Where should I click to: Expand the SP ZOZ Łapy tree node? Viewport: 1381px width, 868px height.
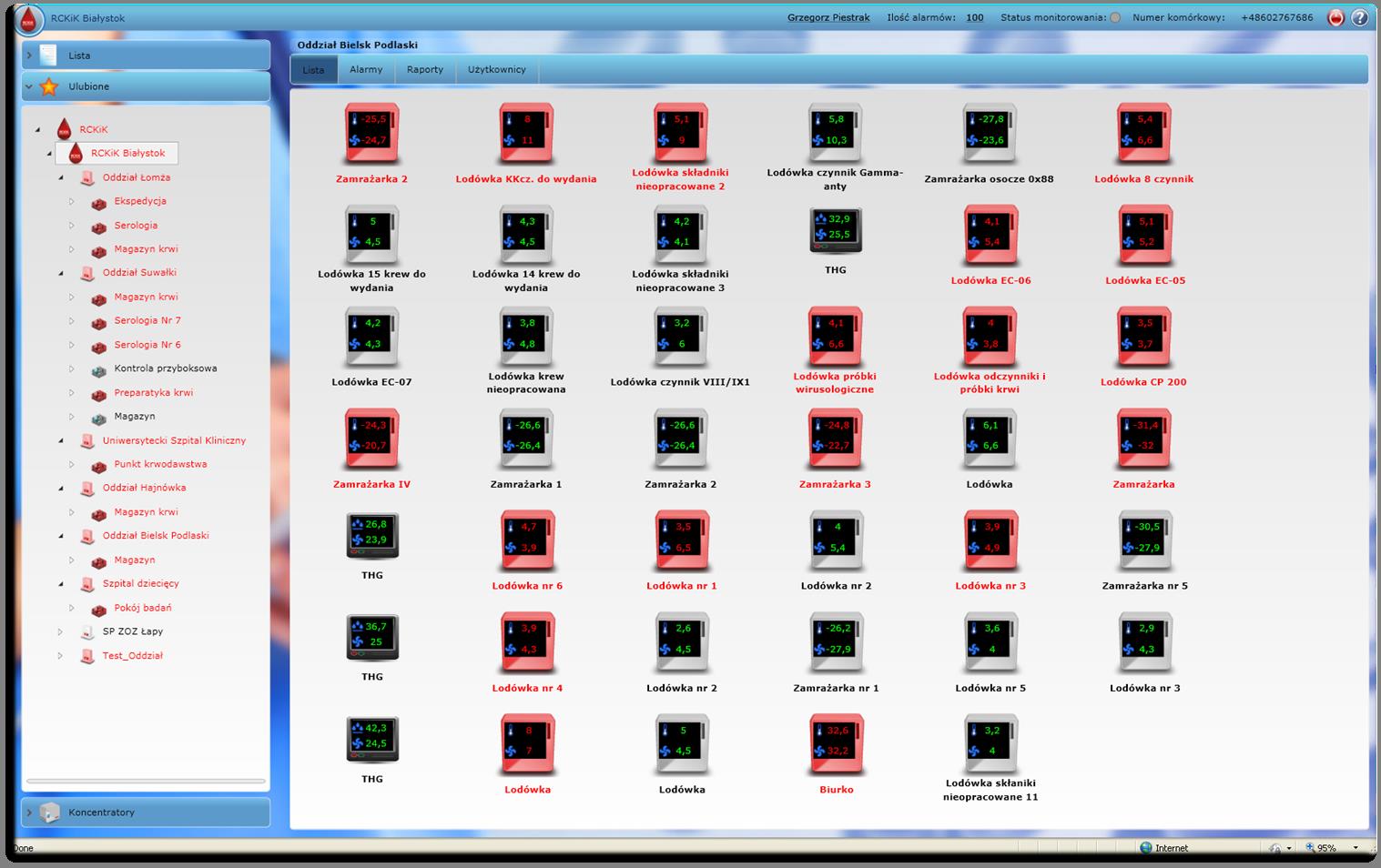coord(61,631)
